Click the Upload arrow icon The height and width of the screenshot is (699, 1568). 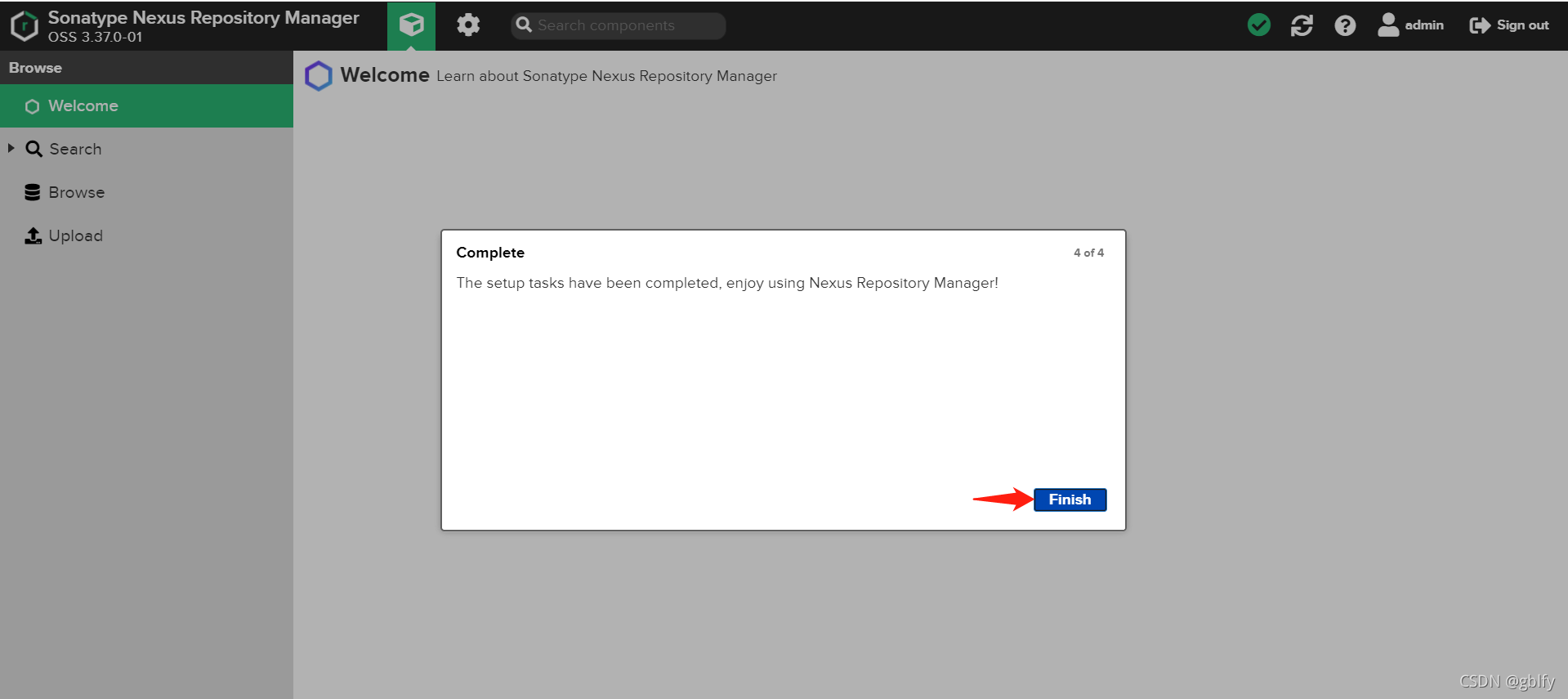tap(33, 235)
